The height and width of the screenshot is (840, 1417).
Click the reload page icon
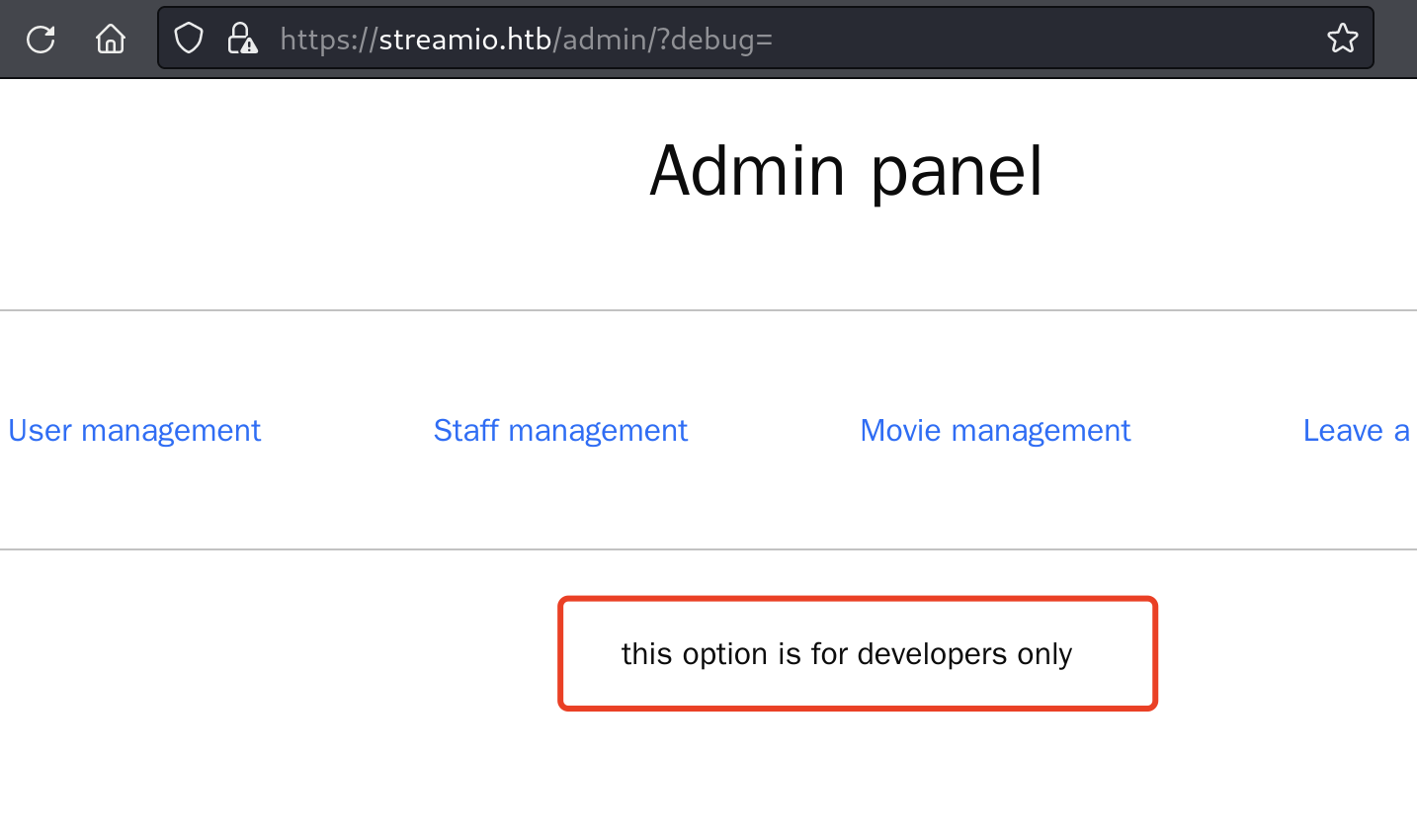coord(41,40)
